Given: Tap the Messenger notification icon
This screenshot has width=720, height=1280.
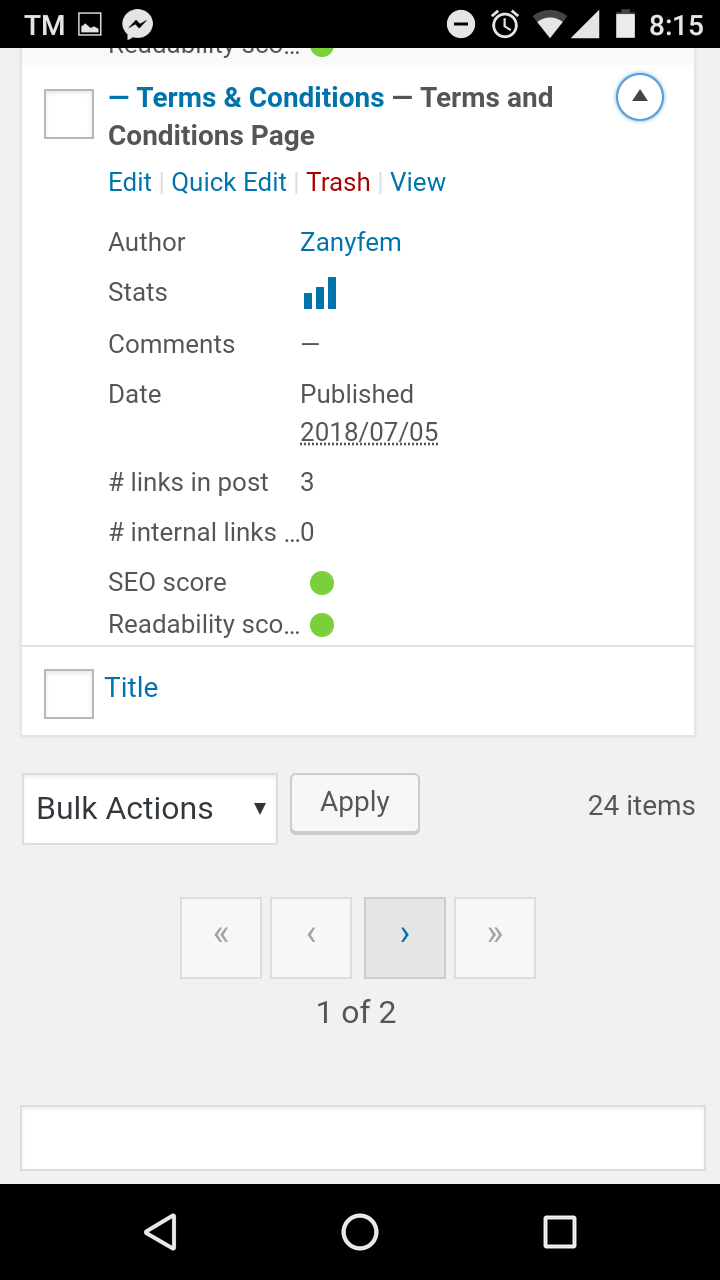Looking at the screenshot, I should tap(137, 24).
